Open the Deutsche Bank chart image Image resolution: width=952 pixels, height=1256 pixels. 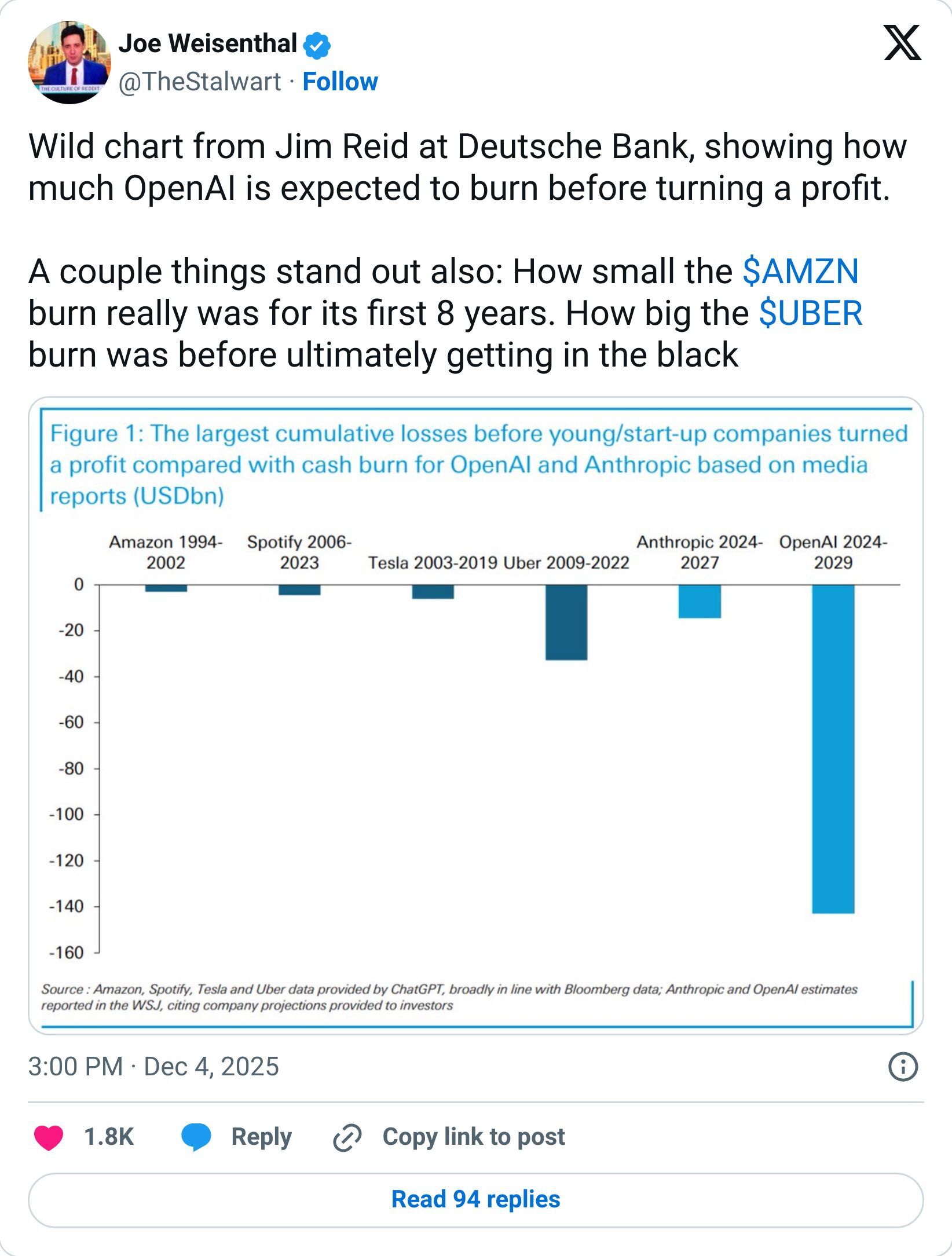(x=476, y=718)
